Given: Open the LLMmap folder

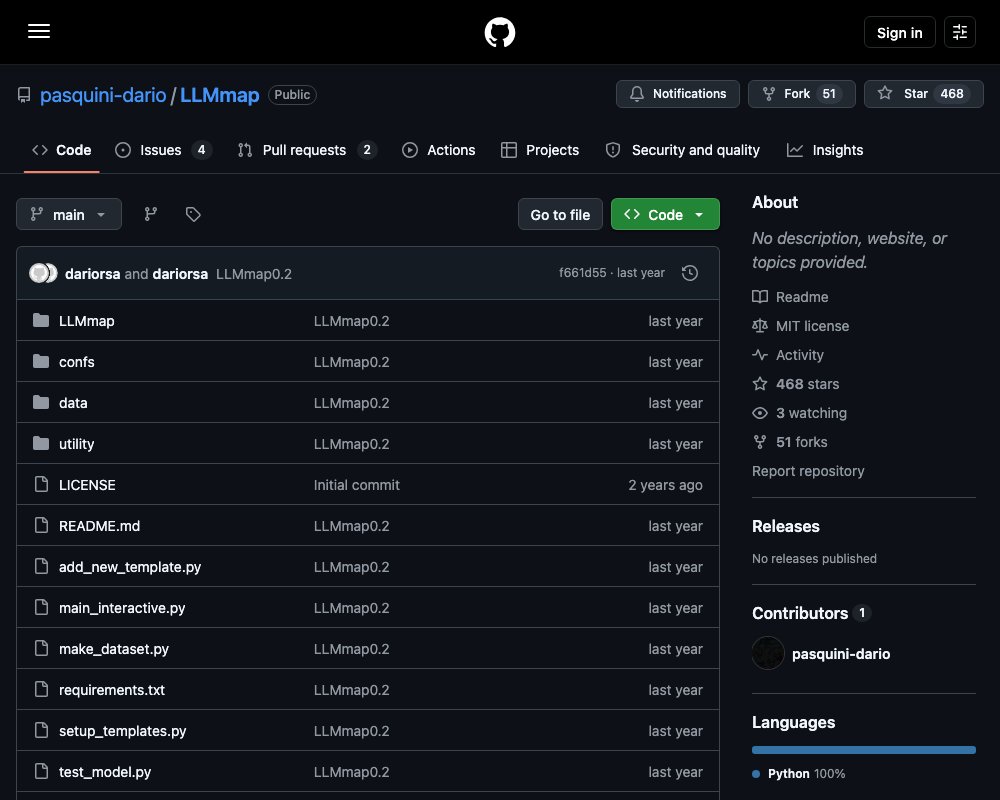Looking at the screenshot, I should (87, 321).
